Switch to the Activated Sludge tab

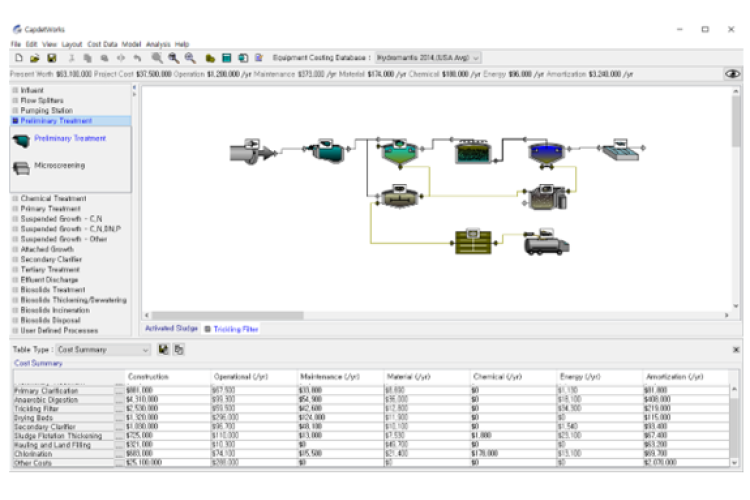[x=171, y=328]
